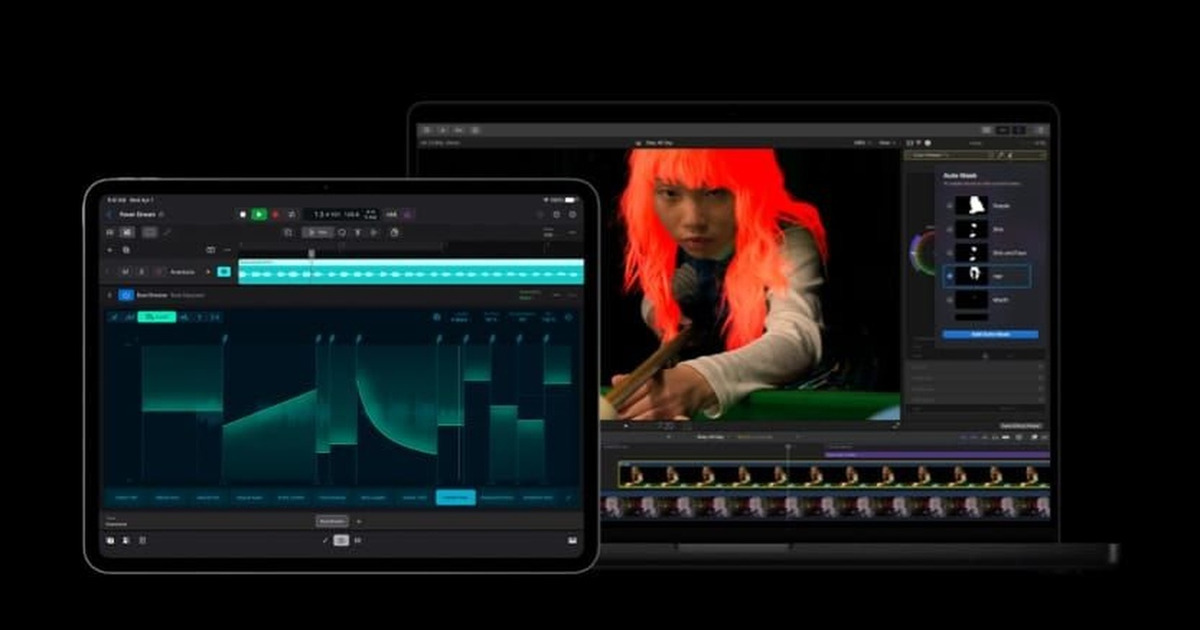
Task: Open the browser icon at the iPad bottom-left
Action: pyautogui.click(x=110, y=540)
